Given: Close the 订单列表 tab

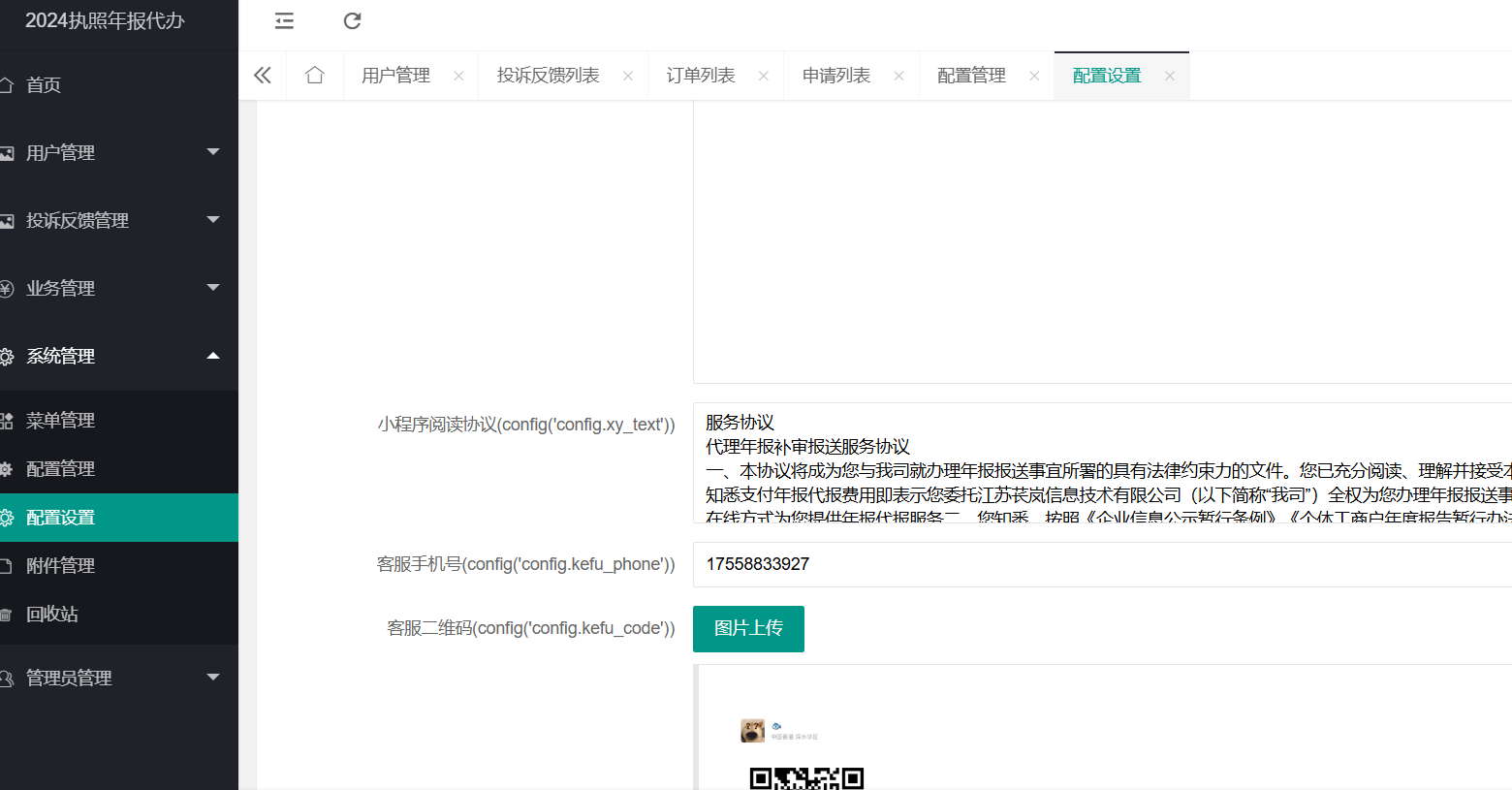Looking at the screenshot, I should pyautogui.click(x=764, y=76).
